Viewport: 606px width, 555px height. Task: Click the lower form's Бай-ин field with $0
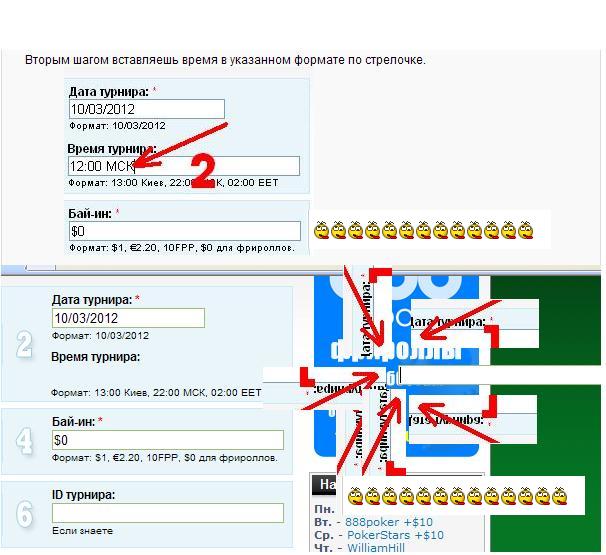click(167, 440)
